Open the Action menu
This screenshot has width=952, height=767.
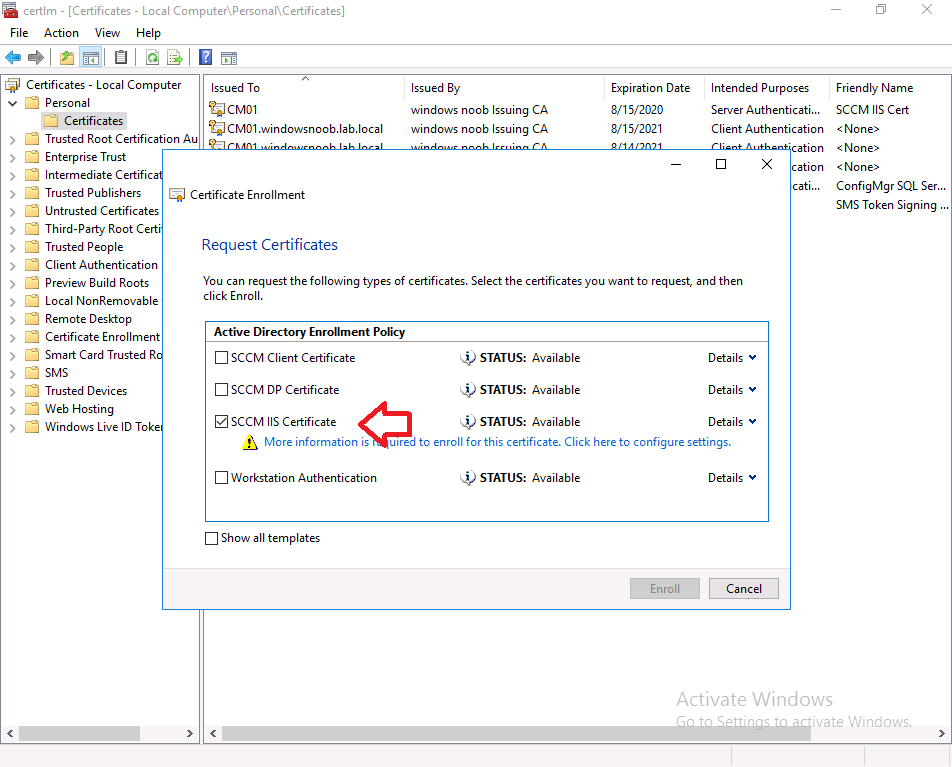coord(61,33)
